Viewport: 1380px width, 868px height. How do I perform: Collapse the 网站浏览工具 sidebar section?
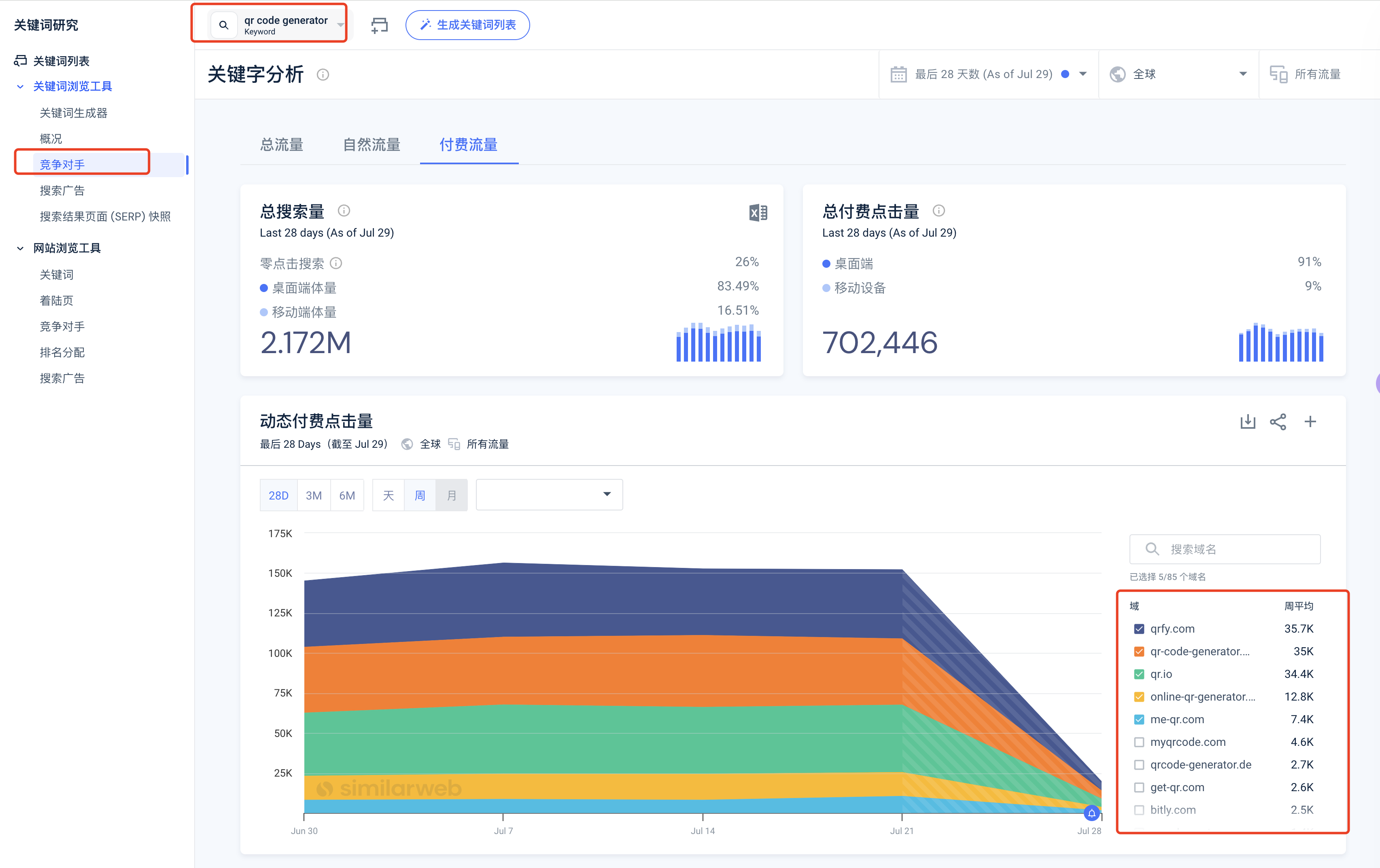20,248
